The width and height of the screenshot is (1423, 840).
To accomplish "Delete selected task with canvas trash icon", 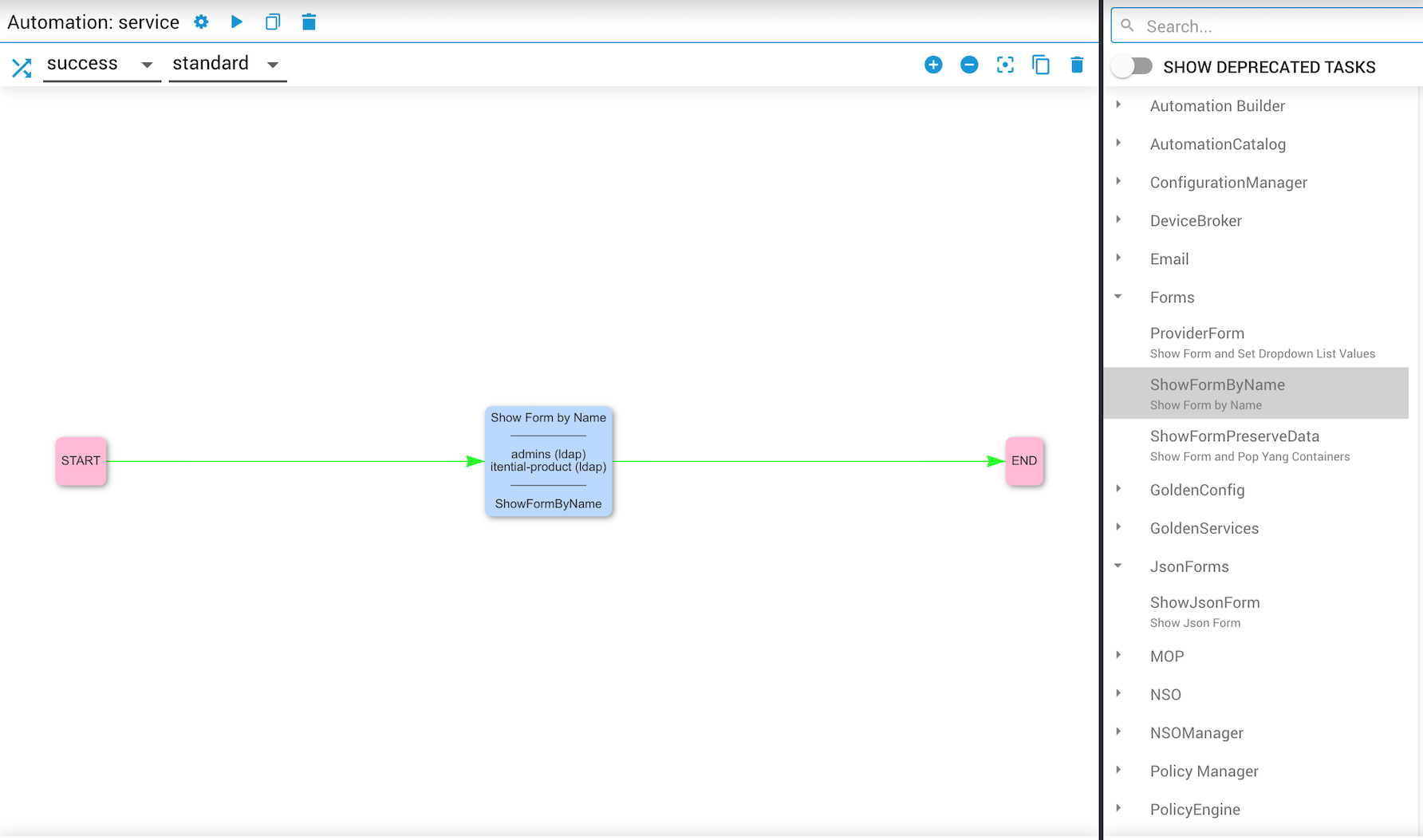I will coord(1077,65).
